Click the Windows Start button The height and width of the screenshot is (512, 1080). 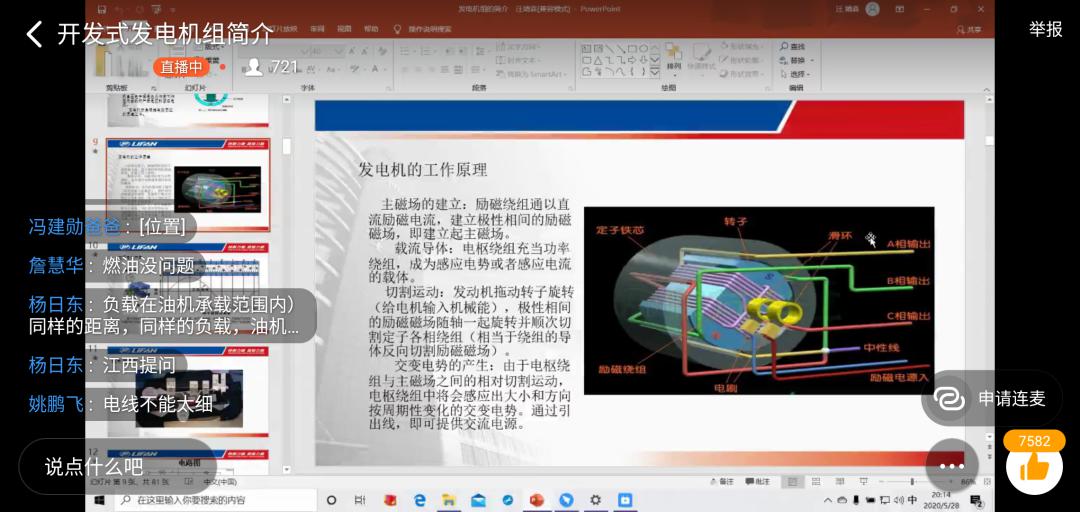[100, 500]
